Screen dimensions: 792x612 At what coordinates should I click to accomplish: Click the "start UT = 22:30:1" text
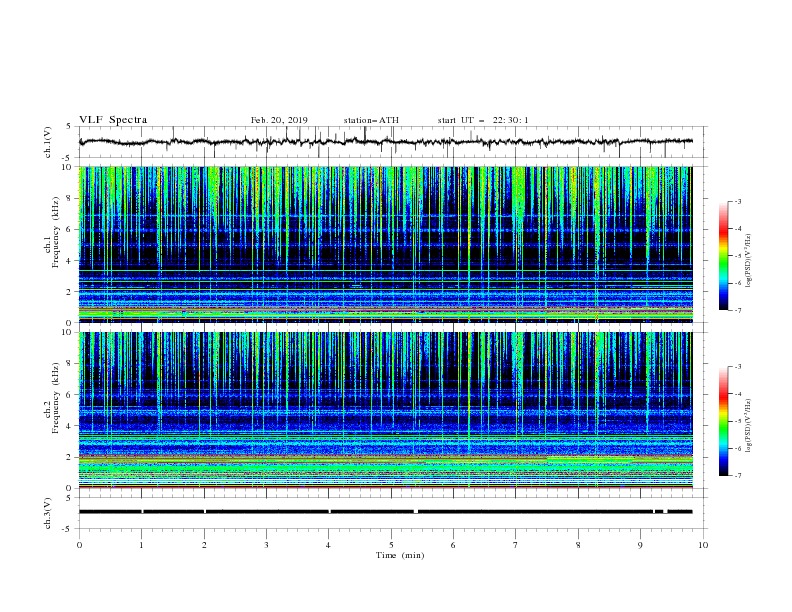483,120
